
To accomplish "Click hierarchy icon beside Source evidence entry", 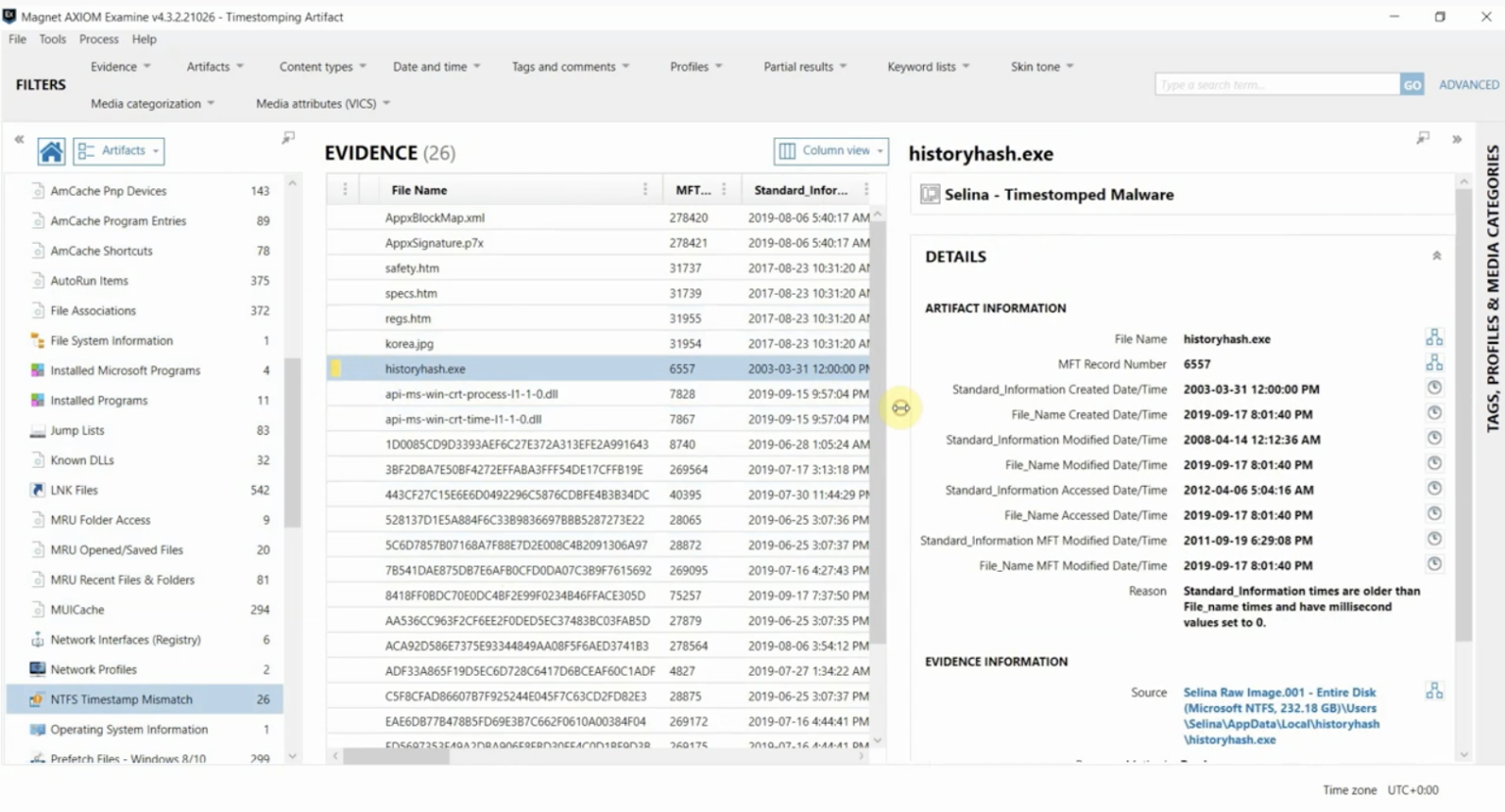I will point(1433,690).
